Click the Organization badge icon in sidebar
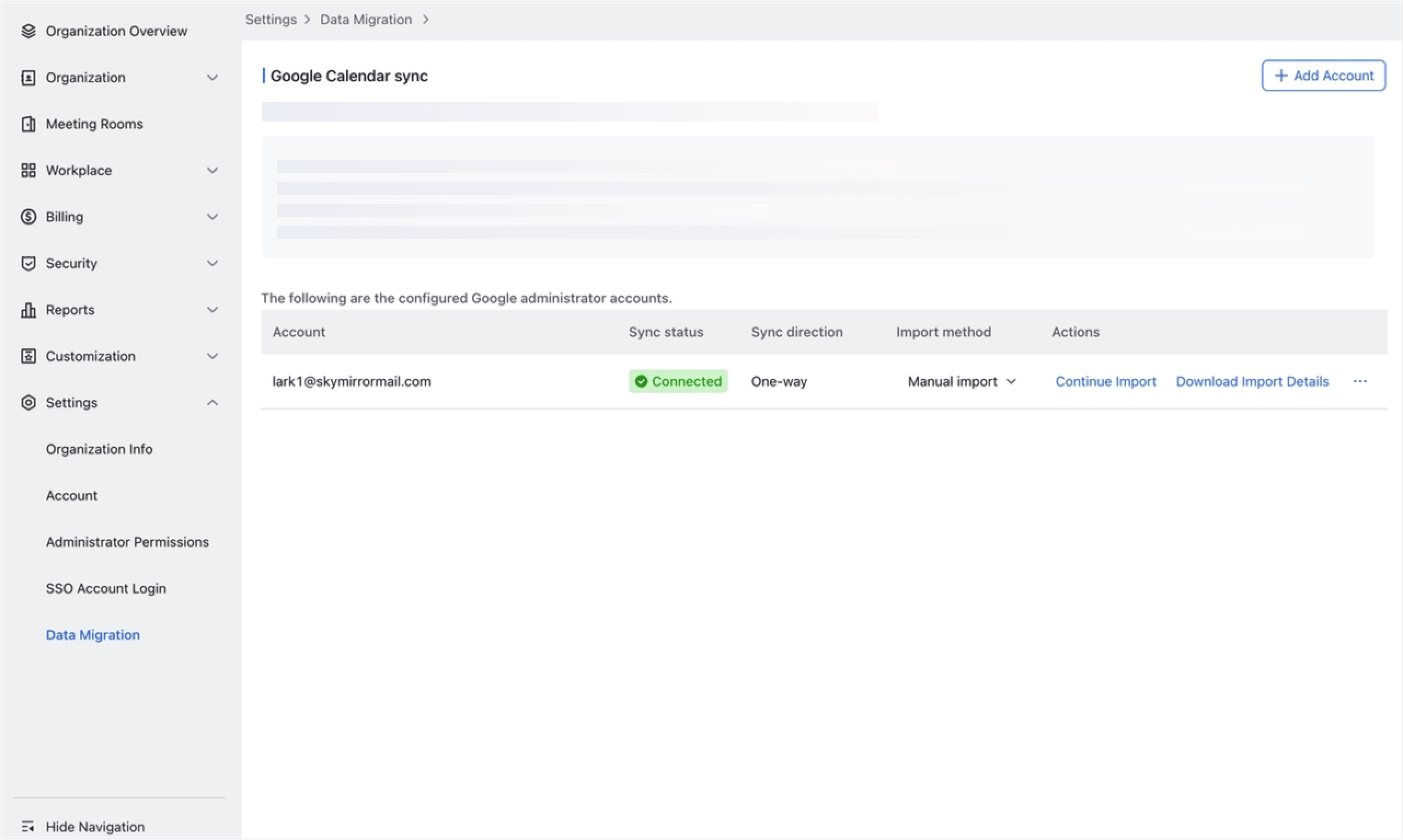 click(28, 78)
